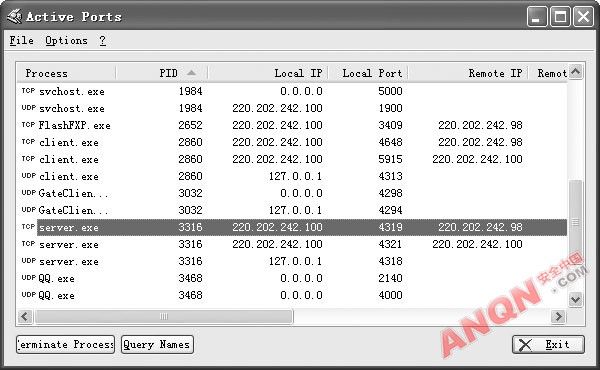This screenshot has height=370, width=600.
Task: Open the File menu
Action: 21,40
